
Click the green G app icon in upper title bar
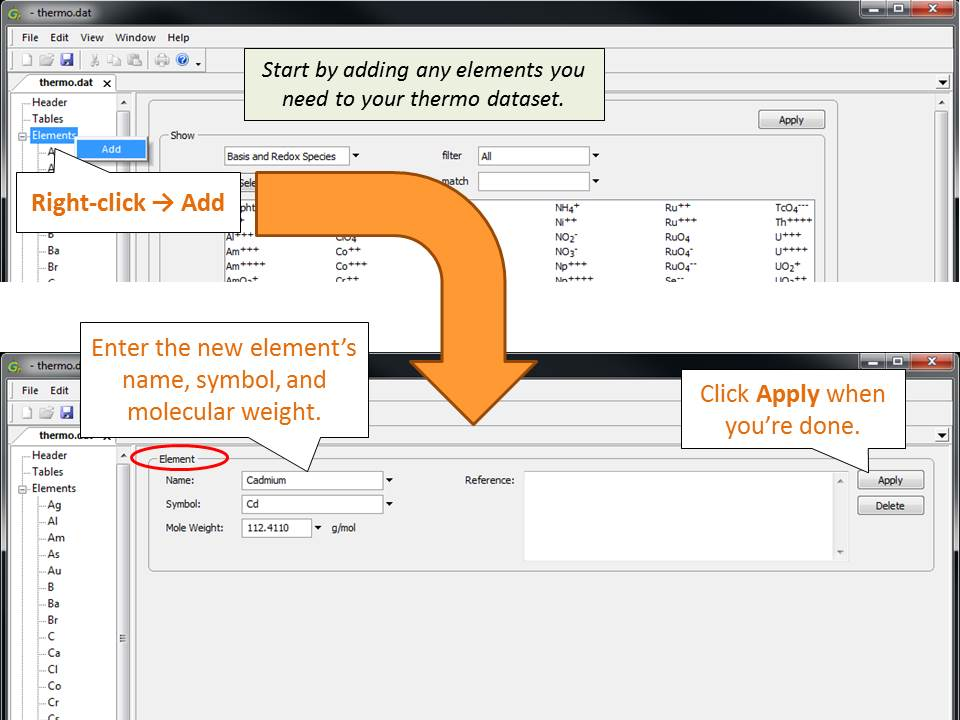pos(14,13)
